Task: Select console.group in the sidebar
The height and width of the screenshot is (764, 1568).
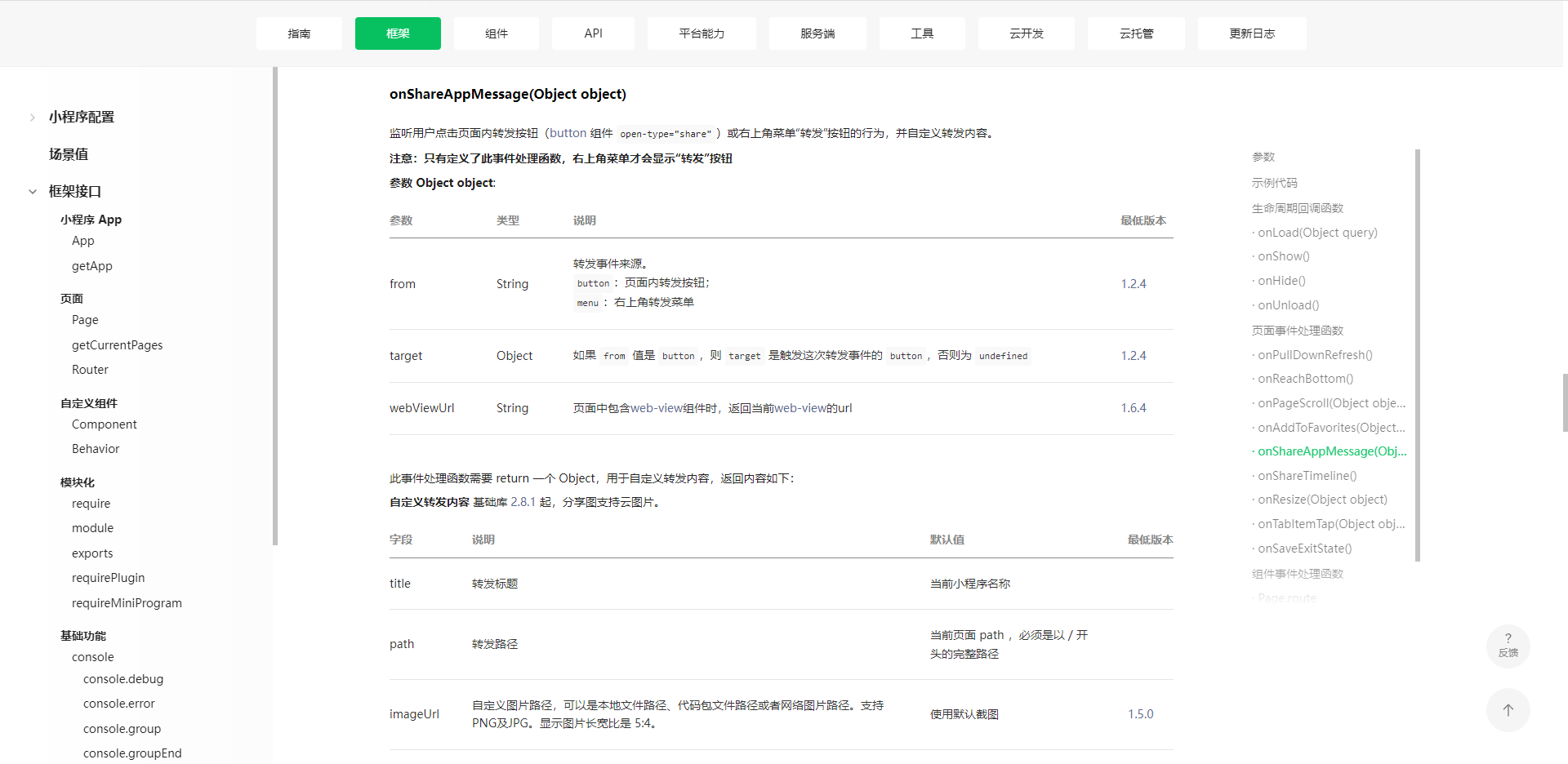Action: 122,729
